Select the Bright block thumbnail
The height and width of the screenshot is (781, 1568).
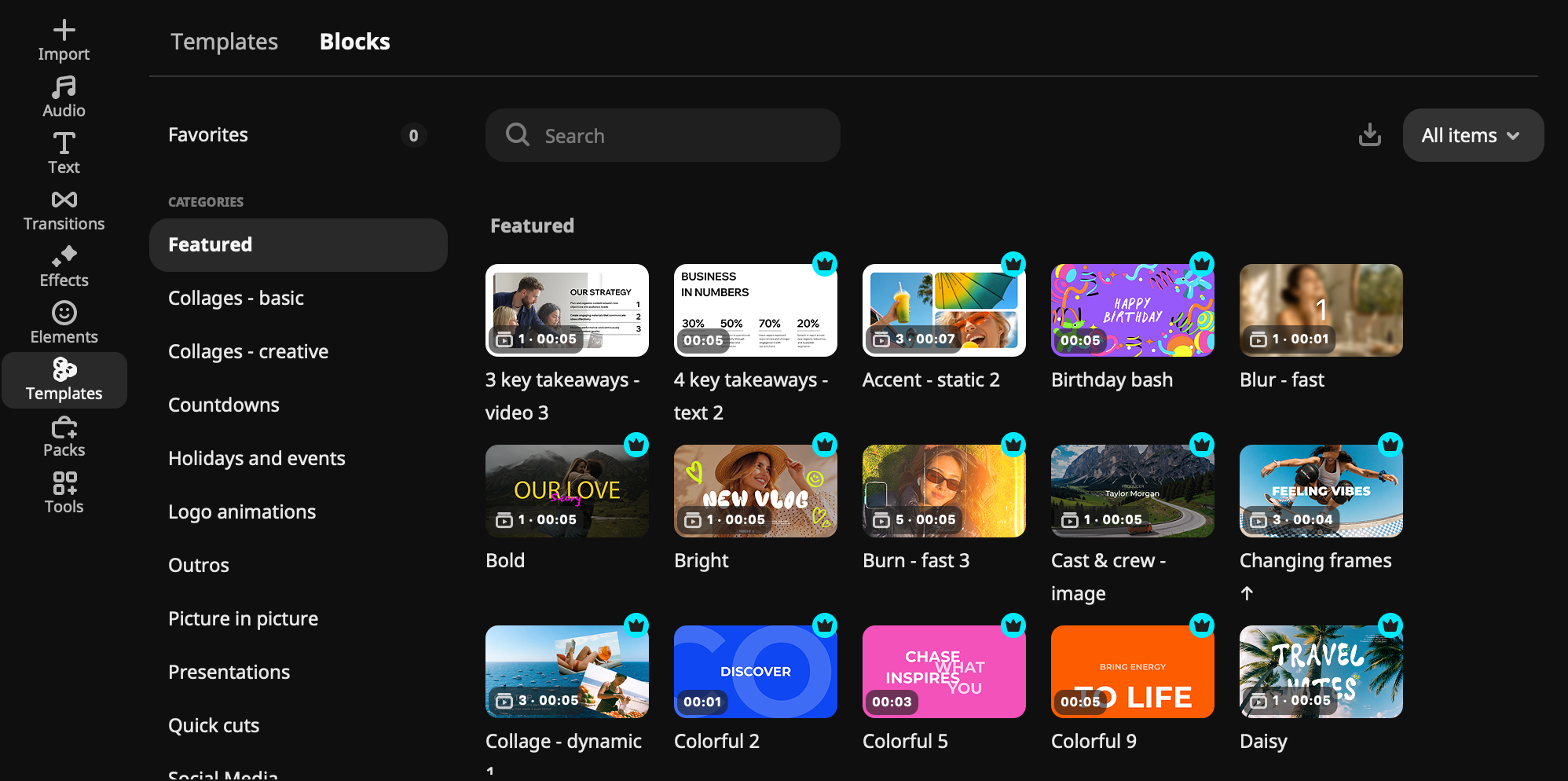click(x=756, y=491)
